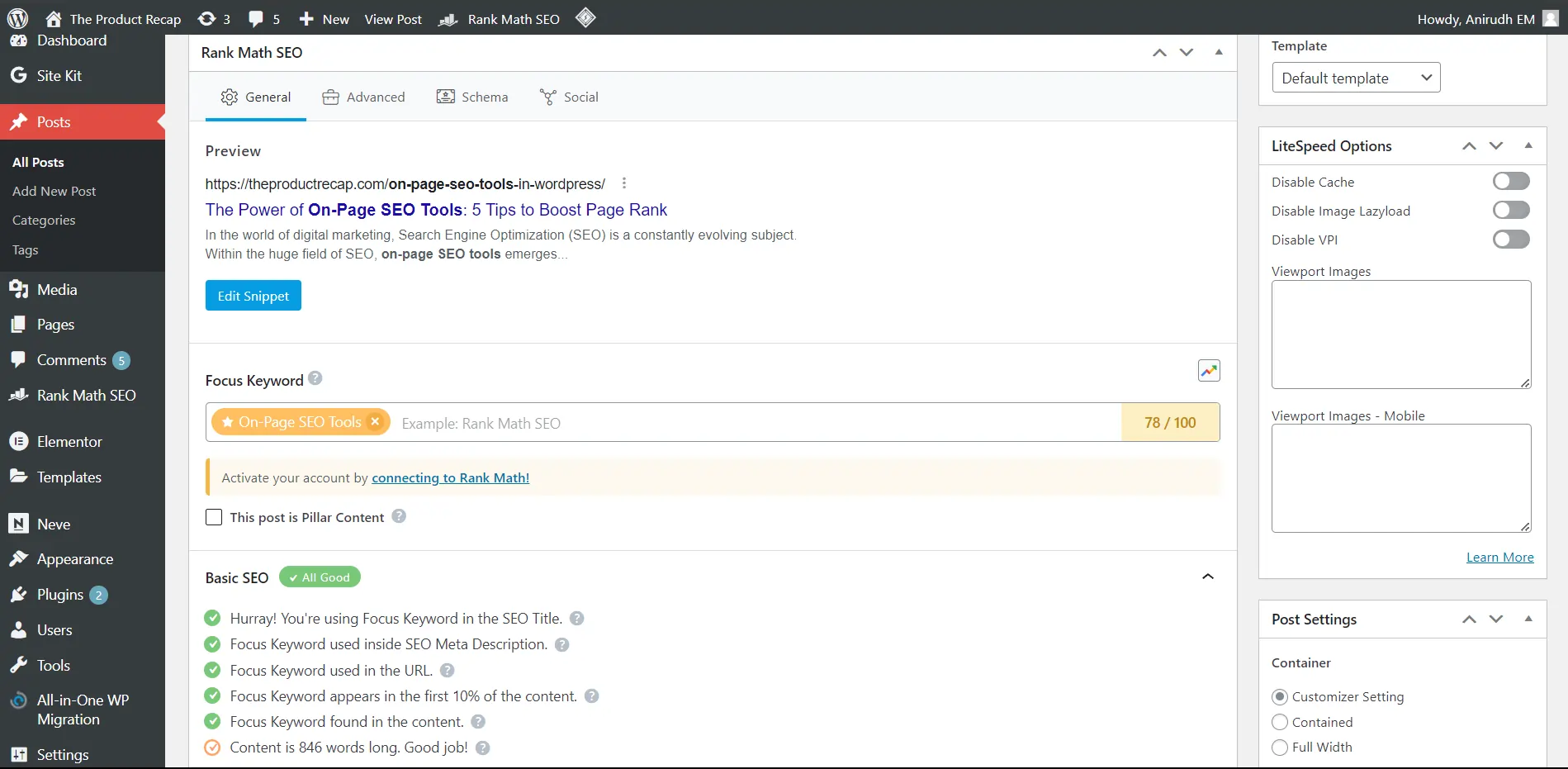Click connecting to Rank Math! link
The image size is (1568, 769).
click(x=450, y=477)
